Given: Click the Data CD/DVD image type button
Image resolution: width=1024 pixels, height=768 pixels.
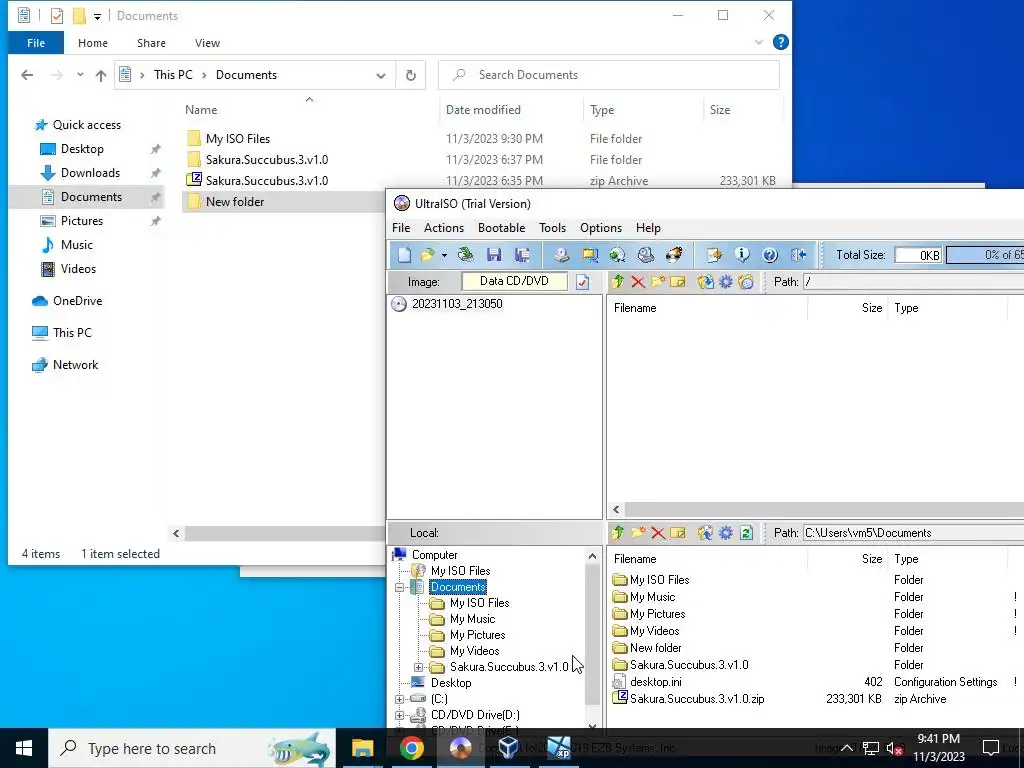Looking at the screenshot, I should click(514, 281).
